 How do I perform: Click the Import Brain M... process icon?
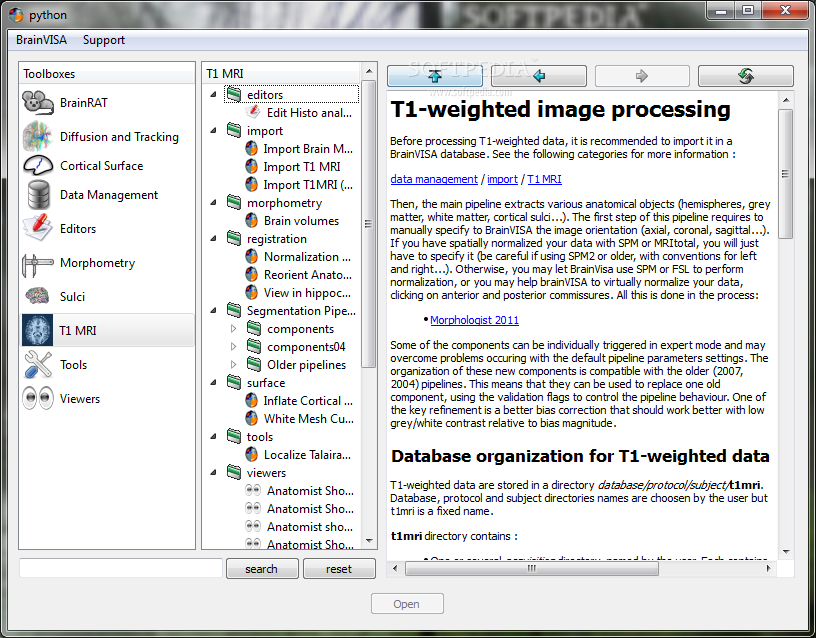[251, 148]
